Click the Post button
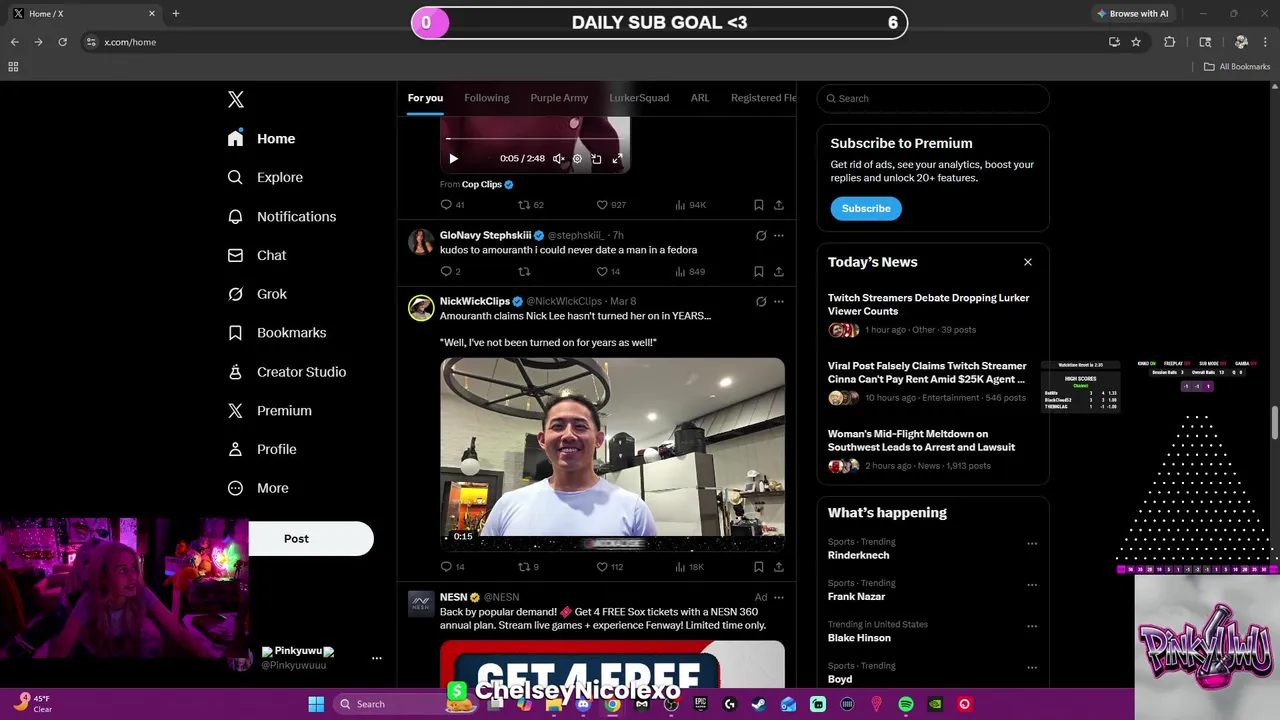The image size is (1280, 720). (311, 539)
